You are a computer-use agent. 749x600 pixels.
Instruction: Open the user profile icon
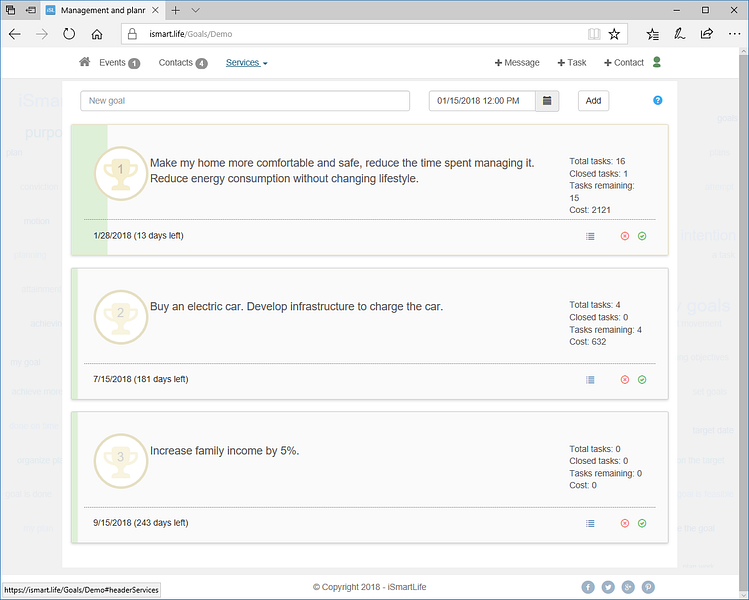coord(657,62)
